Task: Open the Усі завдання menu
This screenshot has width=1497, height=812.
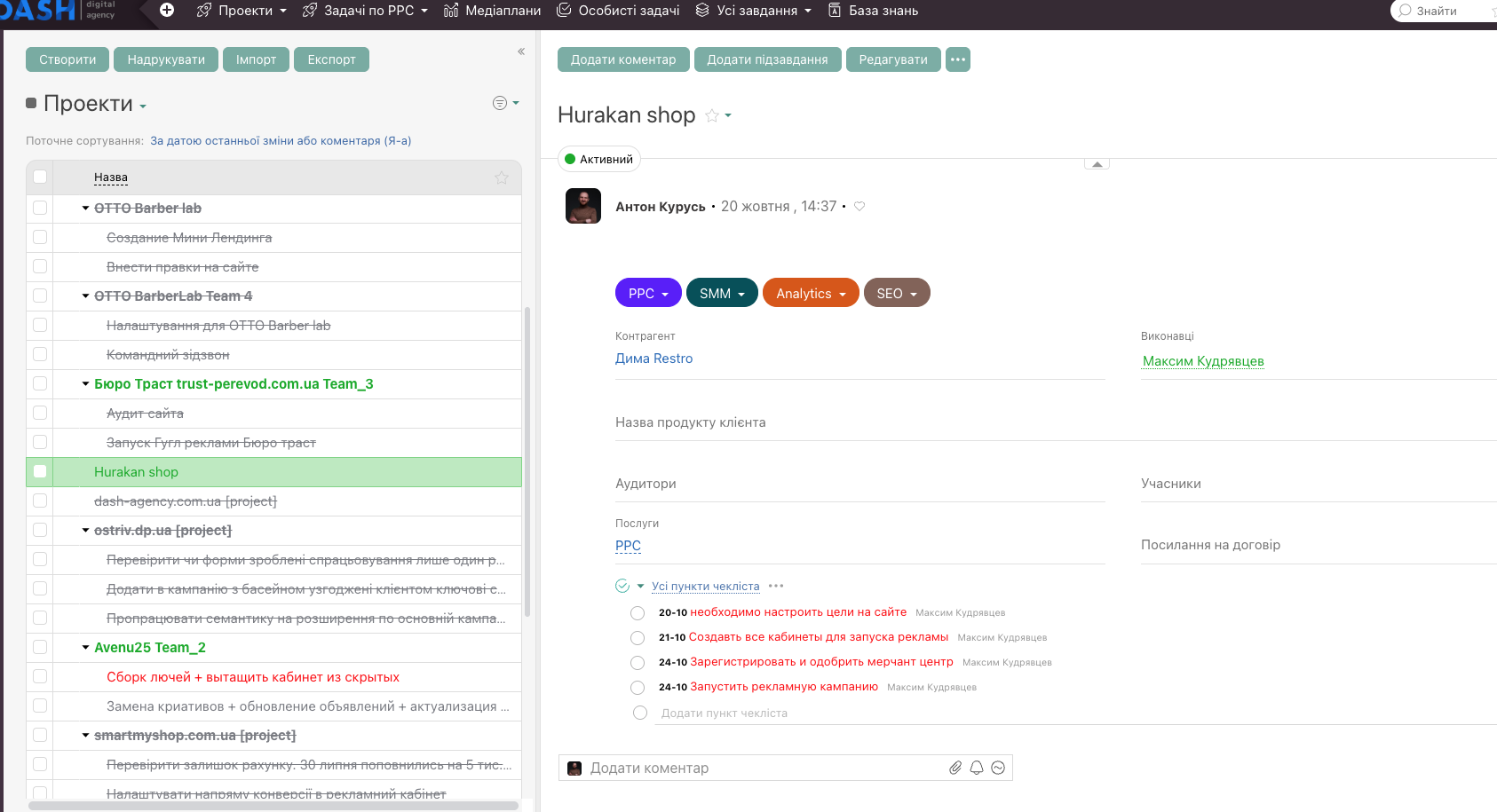Action: (753, 11)
